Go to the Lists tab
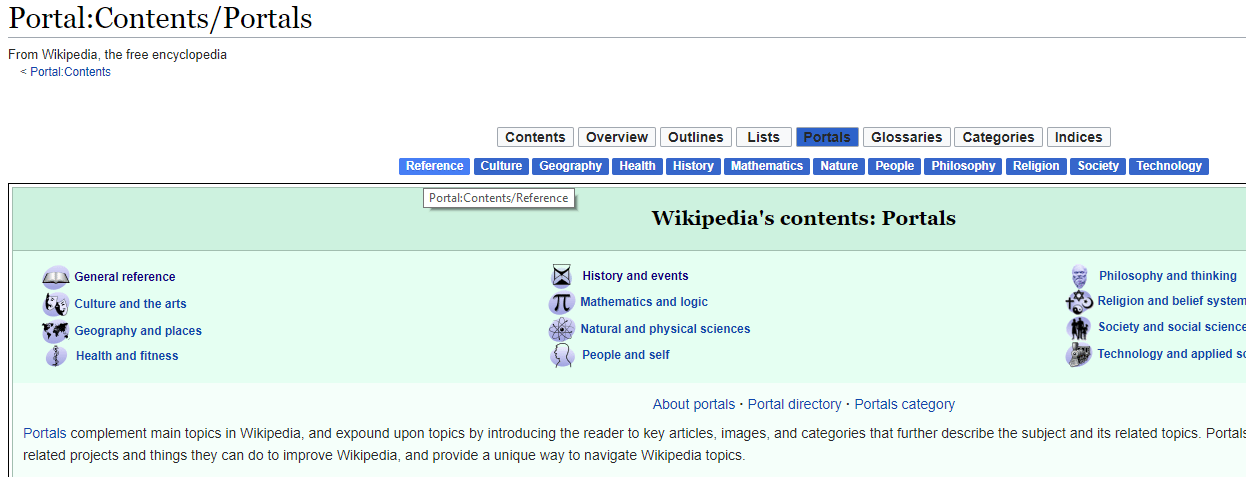1246x477 pixels. tap(763, 138)
